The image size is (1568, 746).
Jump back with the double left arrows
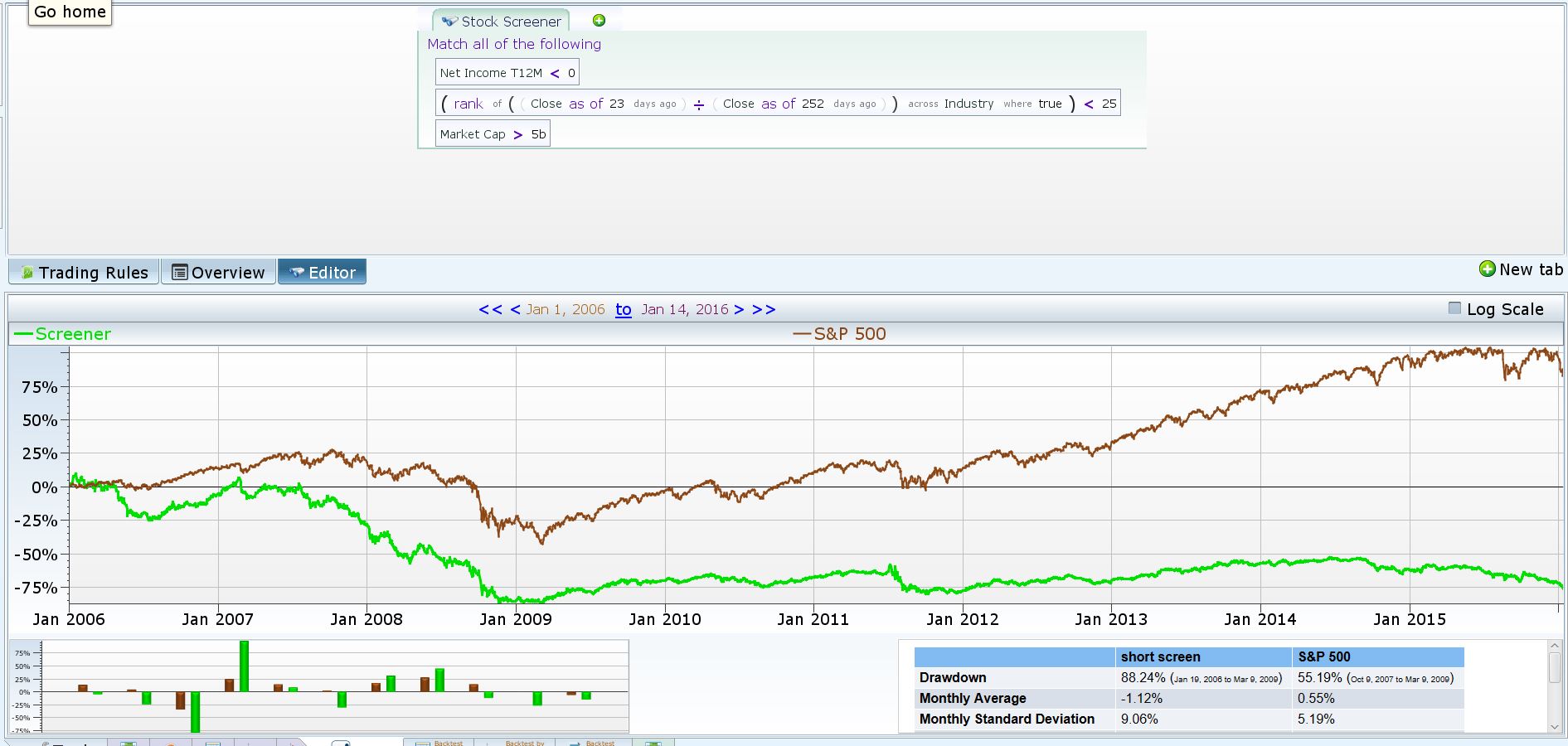490,309
